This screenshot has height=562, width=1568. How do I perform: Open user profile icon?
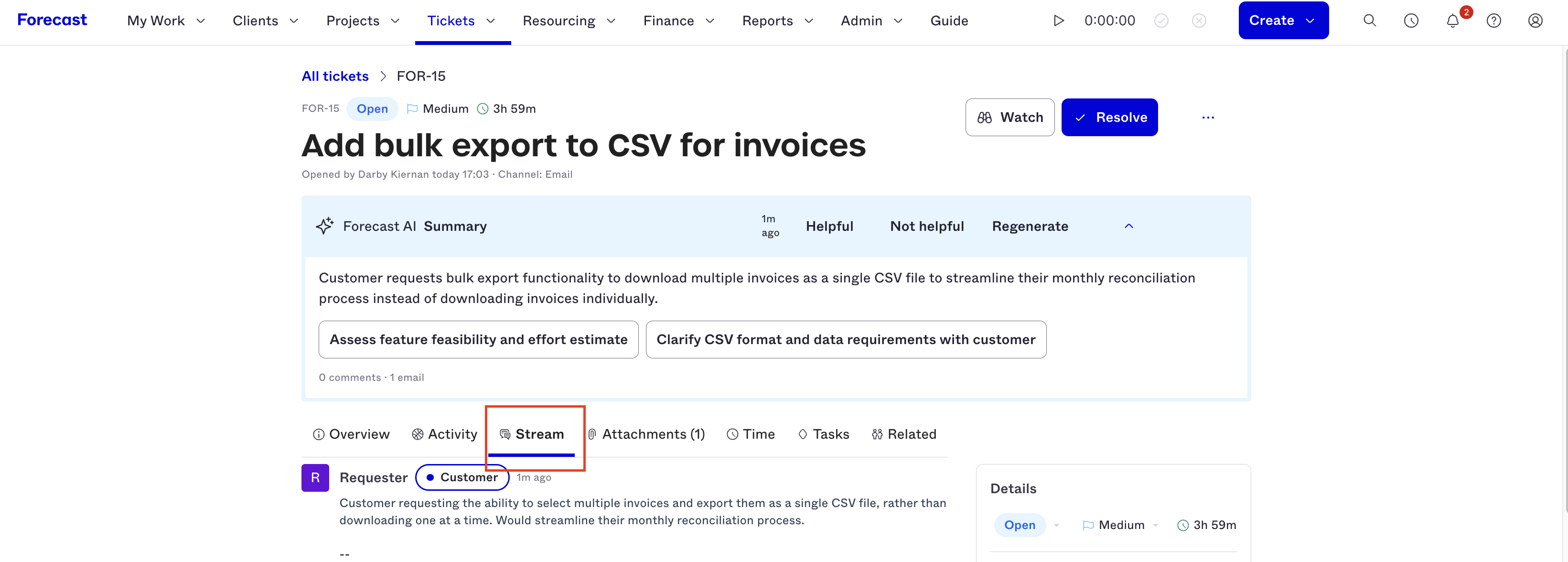coord(1535,21)
